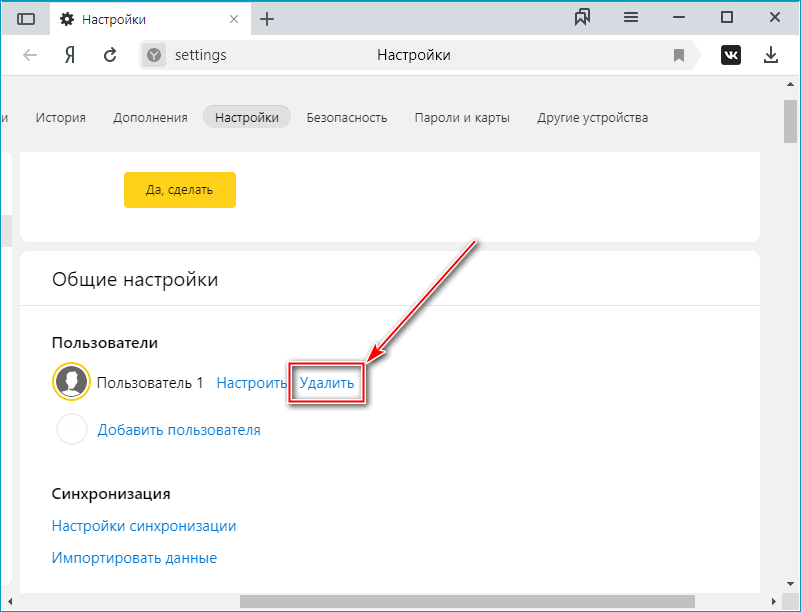Click the Удалить link for Пользователь 1
The width and height of the screenshot is (801, 612).
(326, 382)
